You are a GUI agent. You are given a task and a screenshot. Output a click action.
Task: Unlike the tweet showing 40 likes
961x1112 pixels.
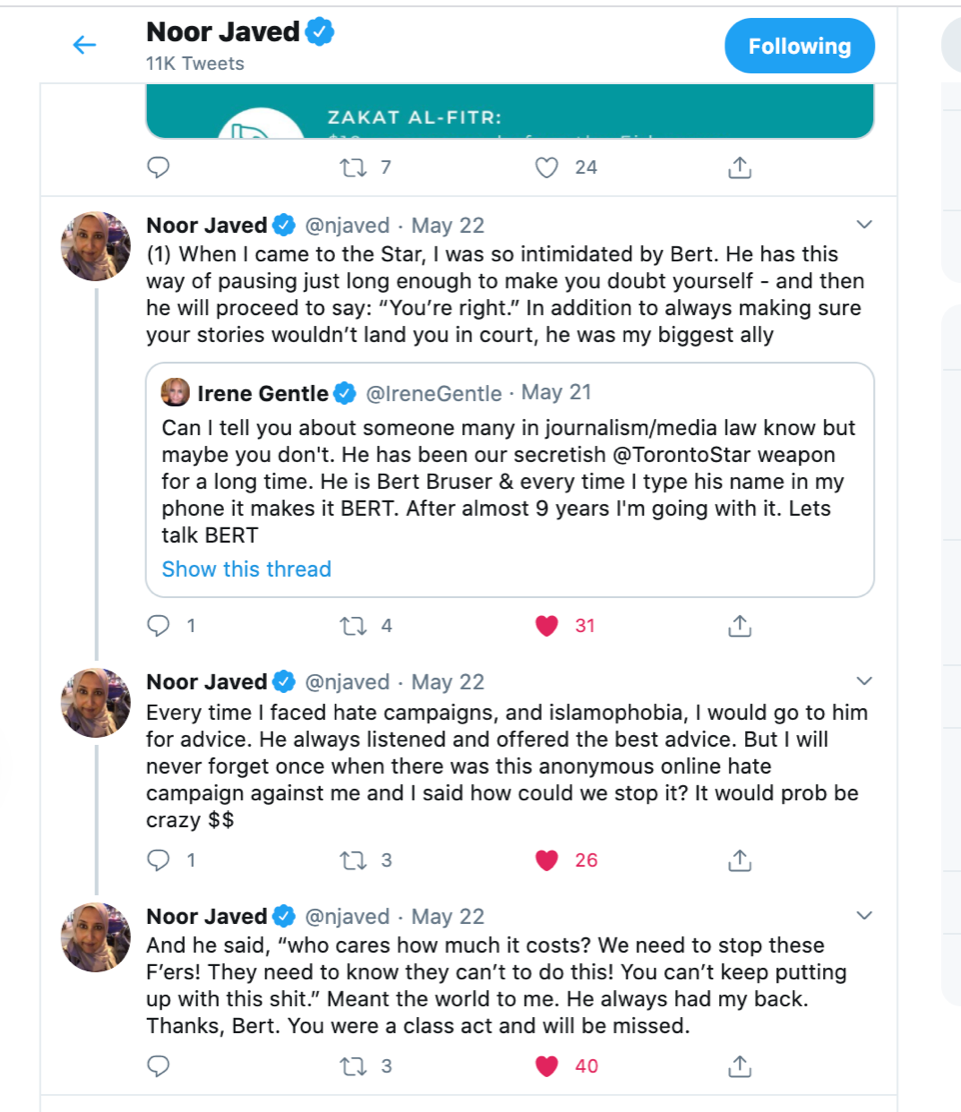coord(546,1066)
